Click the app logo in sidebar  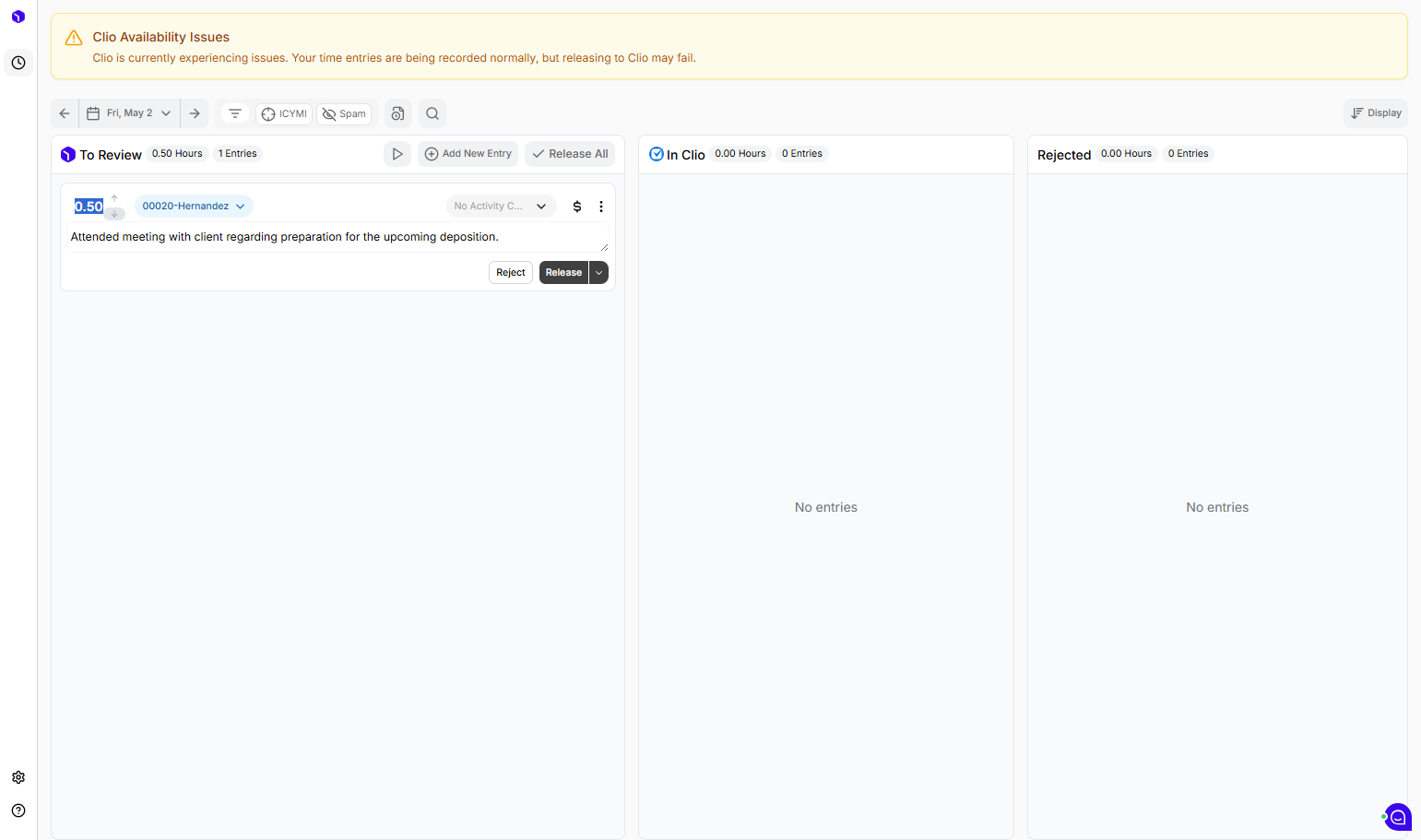coord(18,17)
